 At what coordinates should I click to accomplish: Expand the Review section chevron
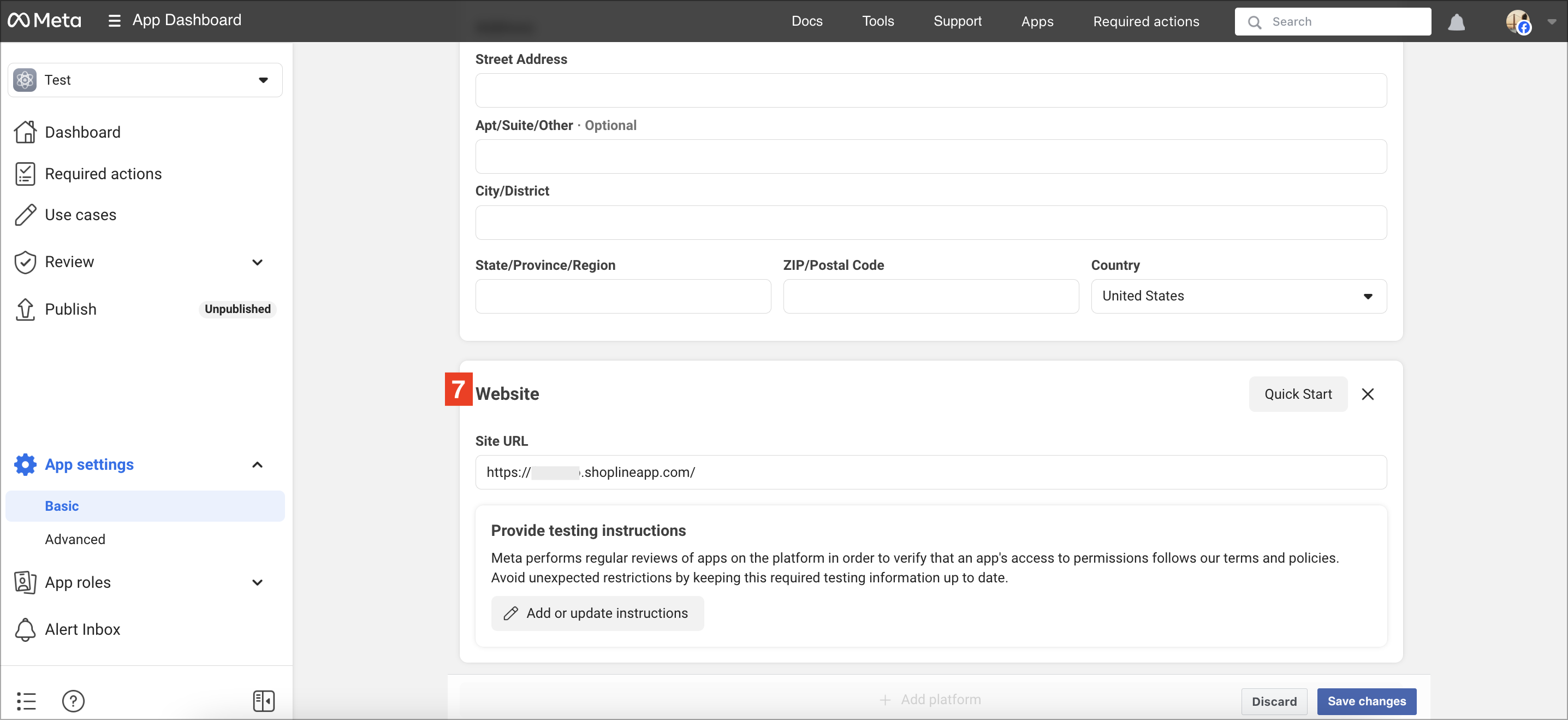[258, 263]
